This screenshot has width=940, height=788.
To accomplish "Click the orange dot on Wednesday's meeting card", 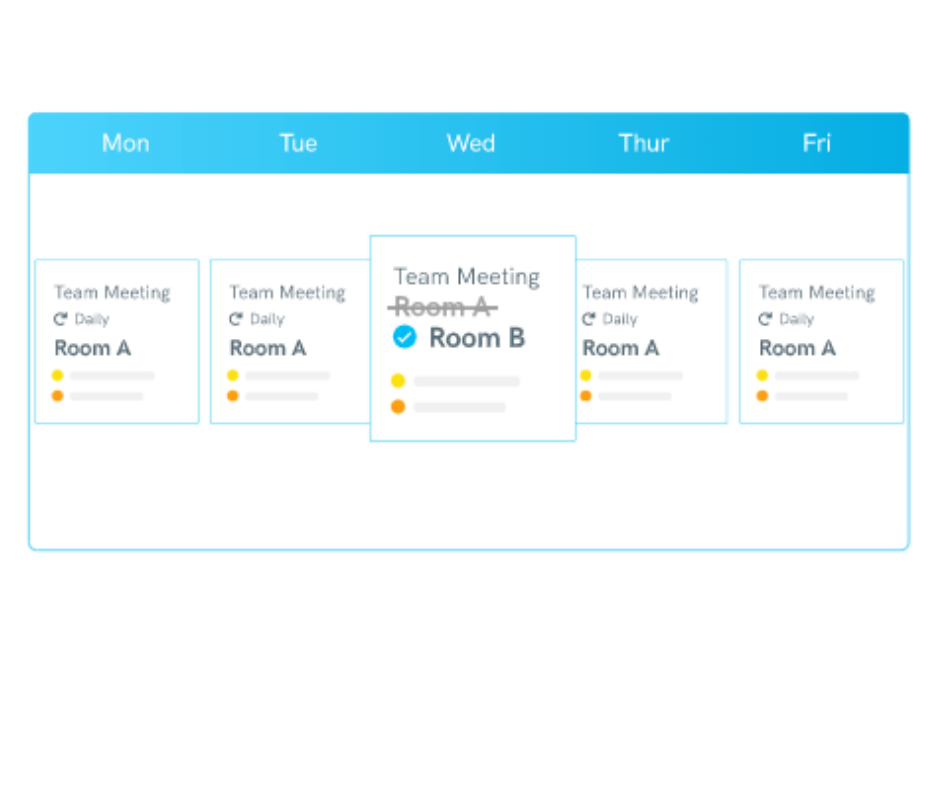I will click(398, 407).
